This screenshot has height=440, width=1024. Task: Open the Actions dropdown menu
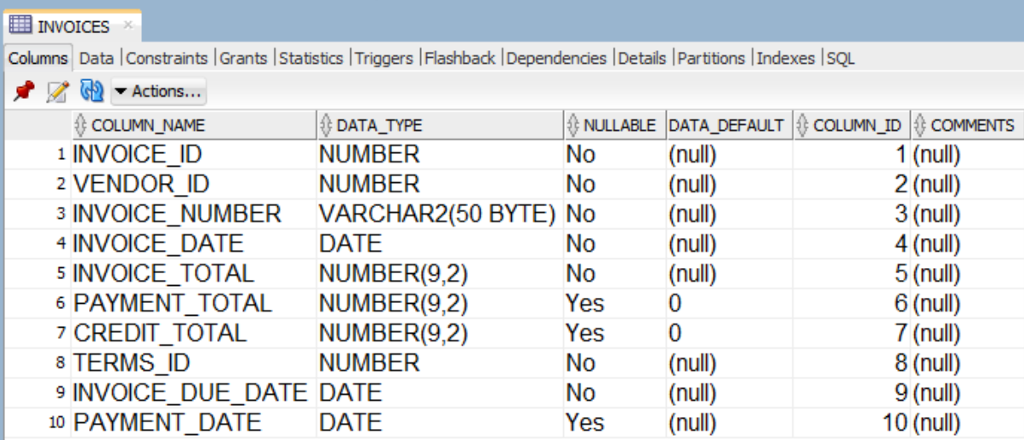pos(159,92)
